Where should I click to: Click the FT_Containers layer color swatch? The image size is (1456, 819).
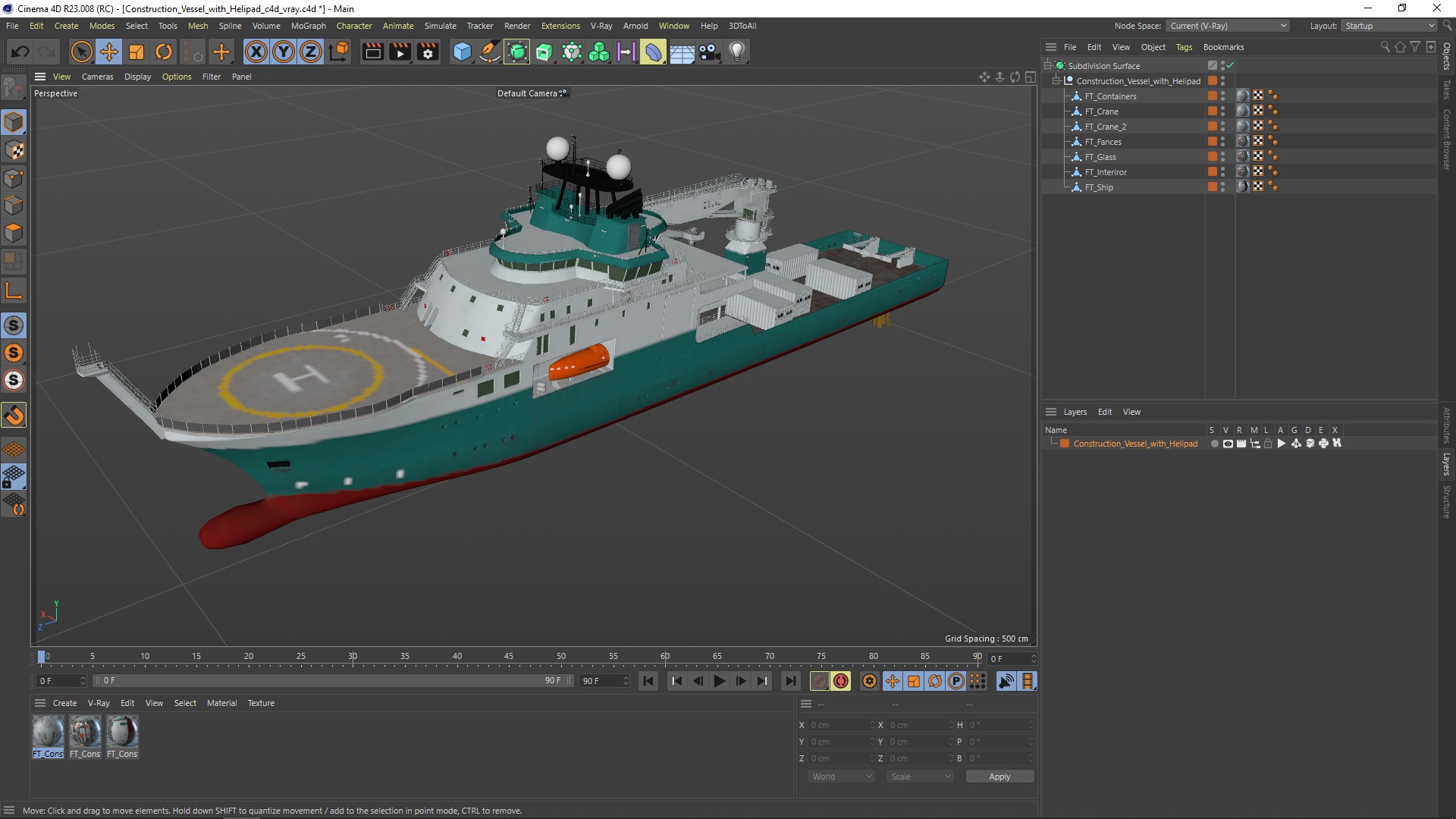1212,96
